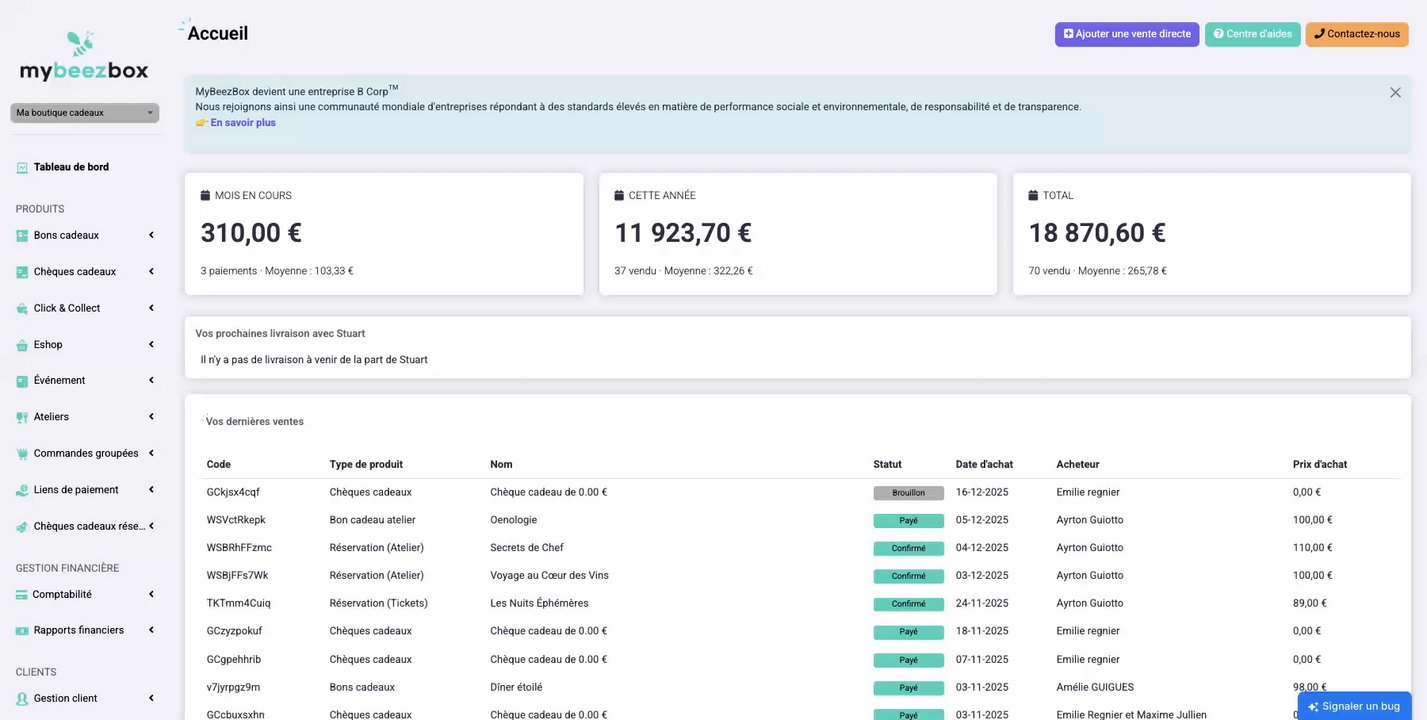Image resolution: width=1427 pixels, height=720 pixels.
Task: Click the Réservation (Tickets) product type
Action: coord(378,603)
